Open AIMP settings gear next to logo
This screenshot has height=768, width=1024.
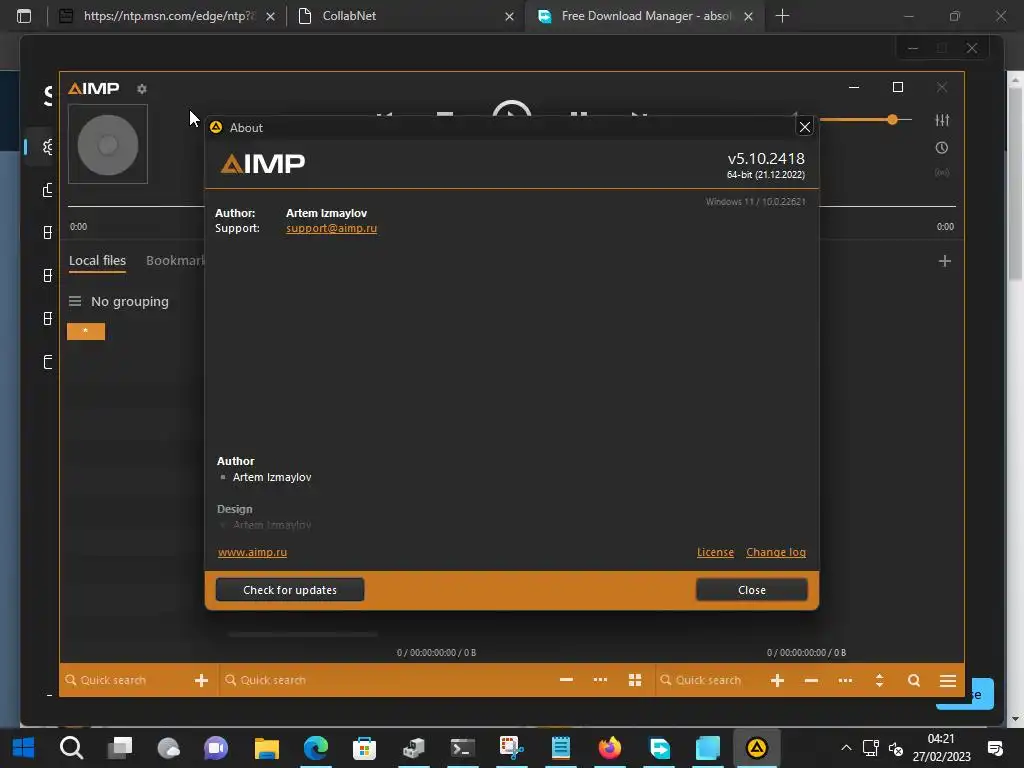[x=142, y=89]
